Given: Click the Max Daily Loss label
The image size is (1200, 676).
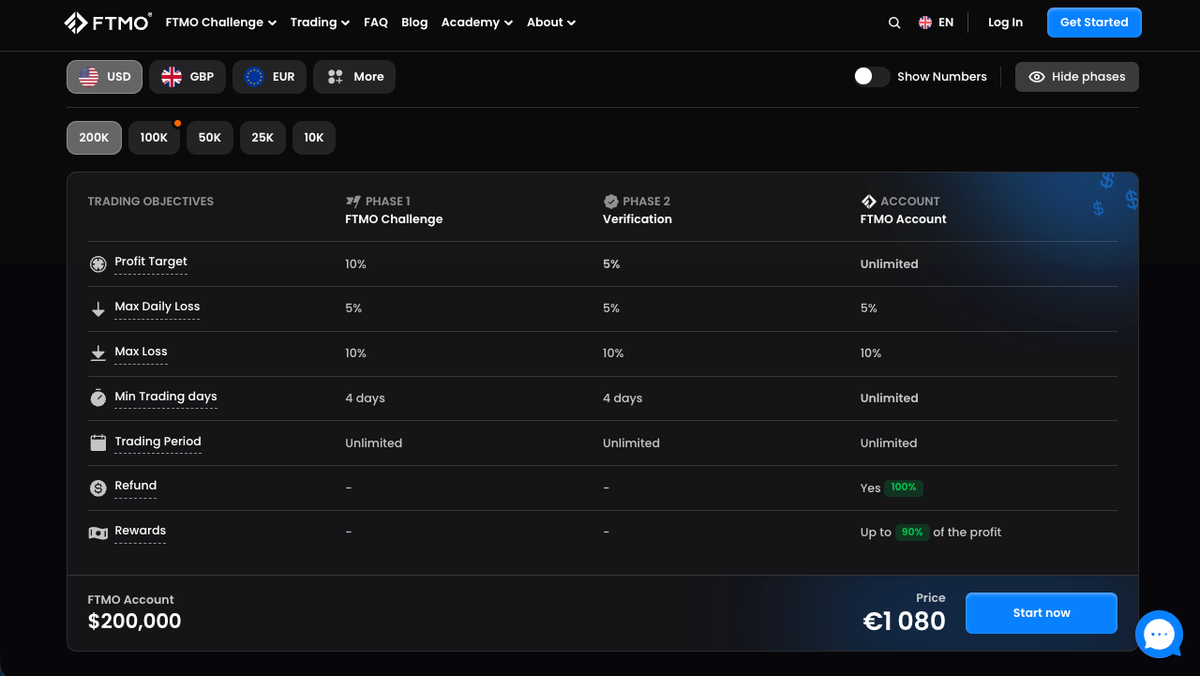Looking at the screenshot, I should 157,306.
